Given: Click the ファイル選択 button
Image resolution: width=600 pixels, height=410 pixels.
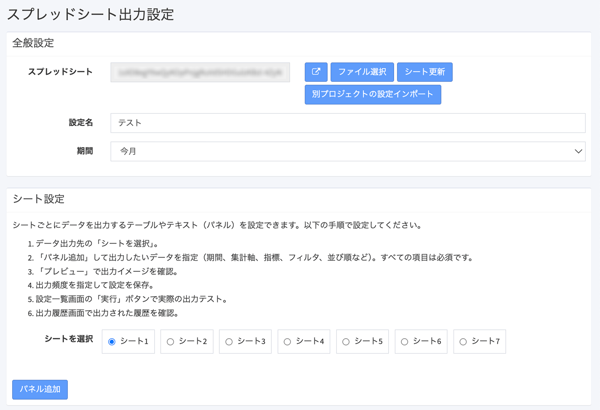Looking at the screenshot, I should tap(362, 72).
